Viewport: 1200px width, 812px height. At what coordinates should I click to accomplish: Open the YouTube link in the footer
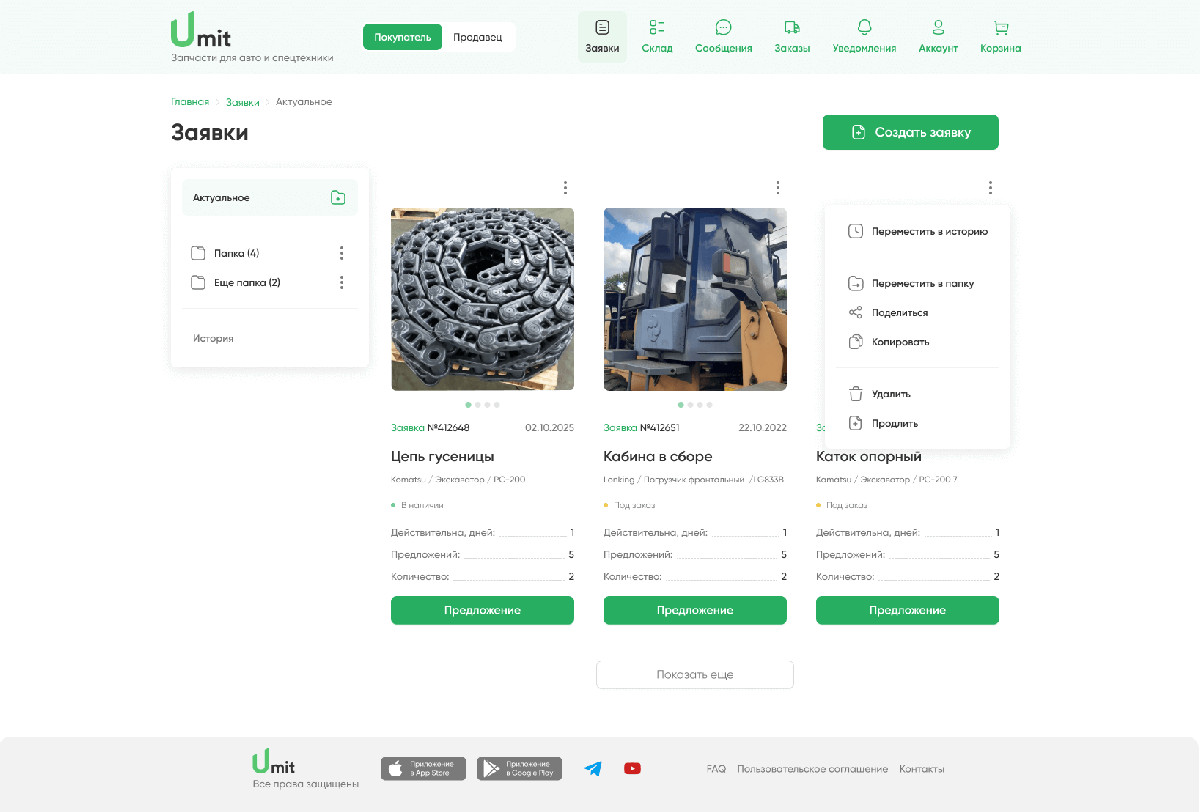632,768
